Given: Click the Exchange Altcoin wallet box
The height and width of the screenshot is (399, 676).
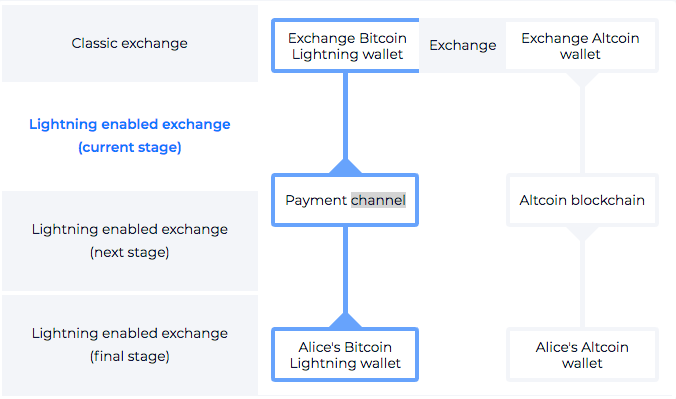Looking at the screenshot, I should [x=581, y=46].
